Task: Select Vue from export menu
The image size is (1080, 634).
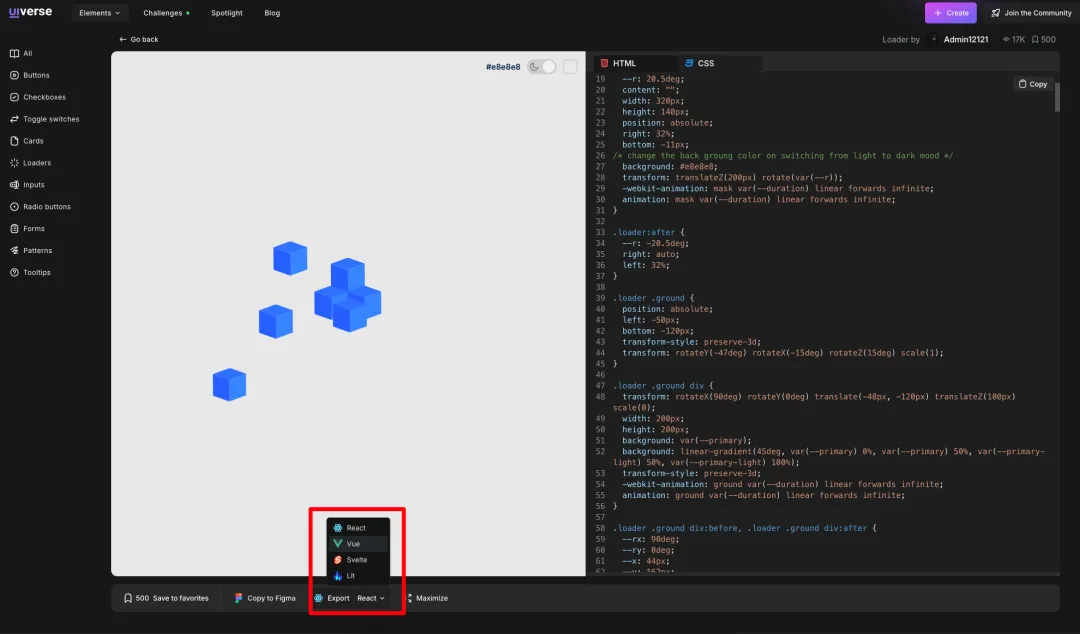Action: 354,544
